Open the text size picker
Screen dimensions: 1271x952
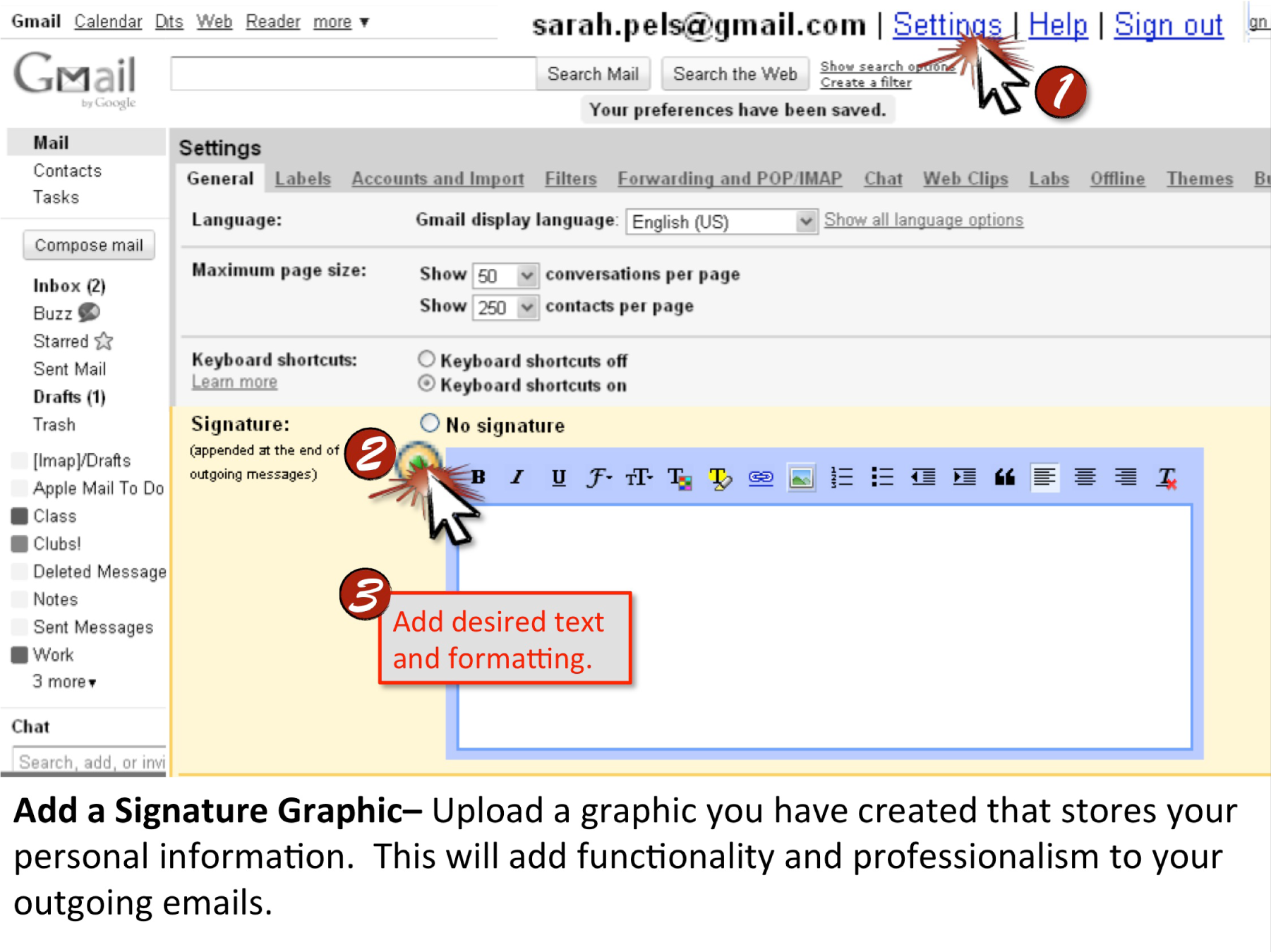(x=639, y=478)
